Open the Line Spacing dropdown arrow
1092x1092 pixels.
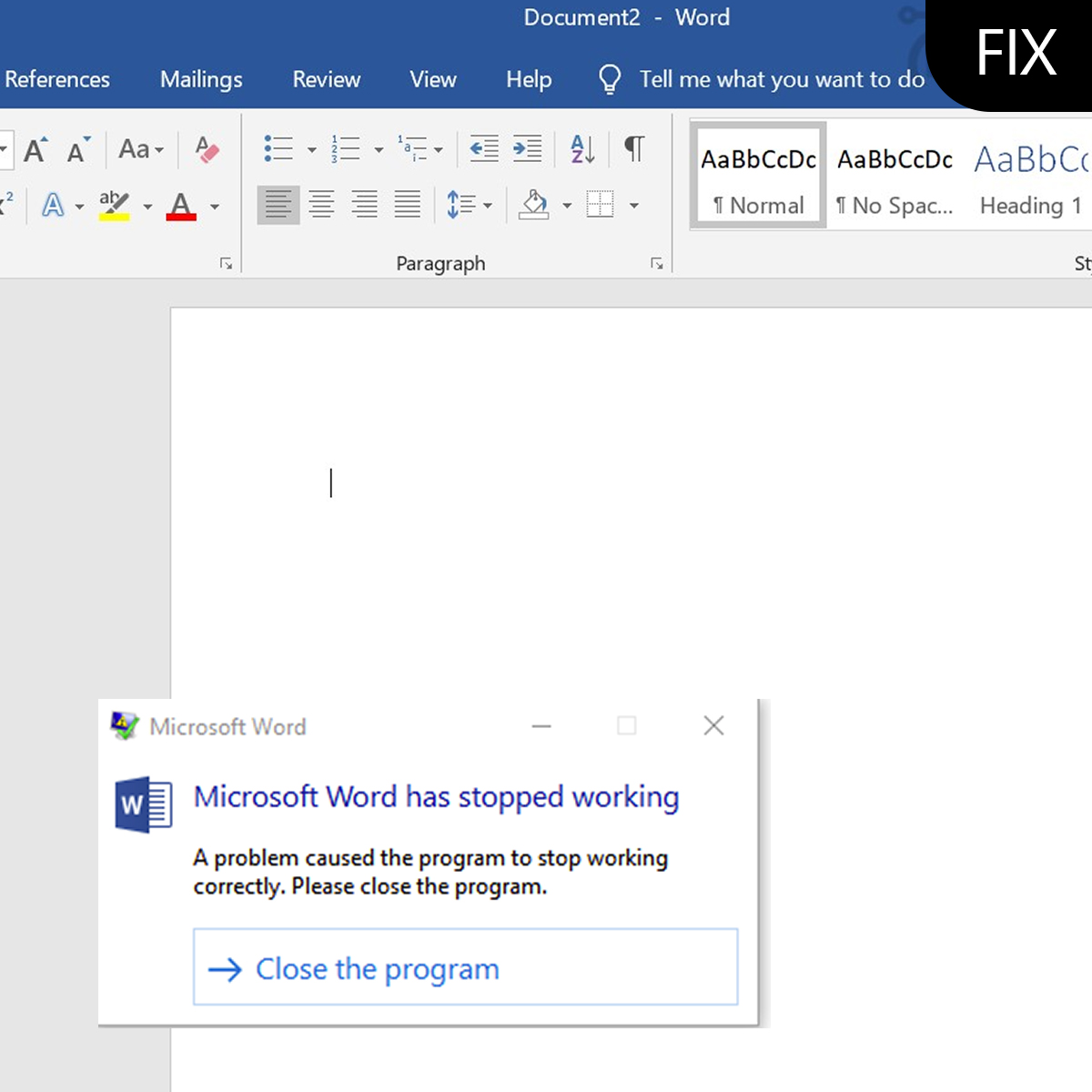pyautogui.click(x=487, y=206)
